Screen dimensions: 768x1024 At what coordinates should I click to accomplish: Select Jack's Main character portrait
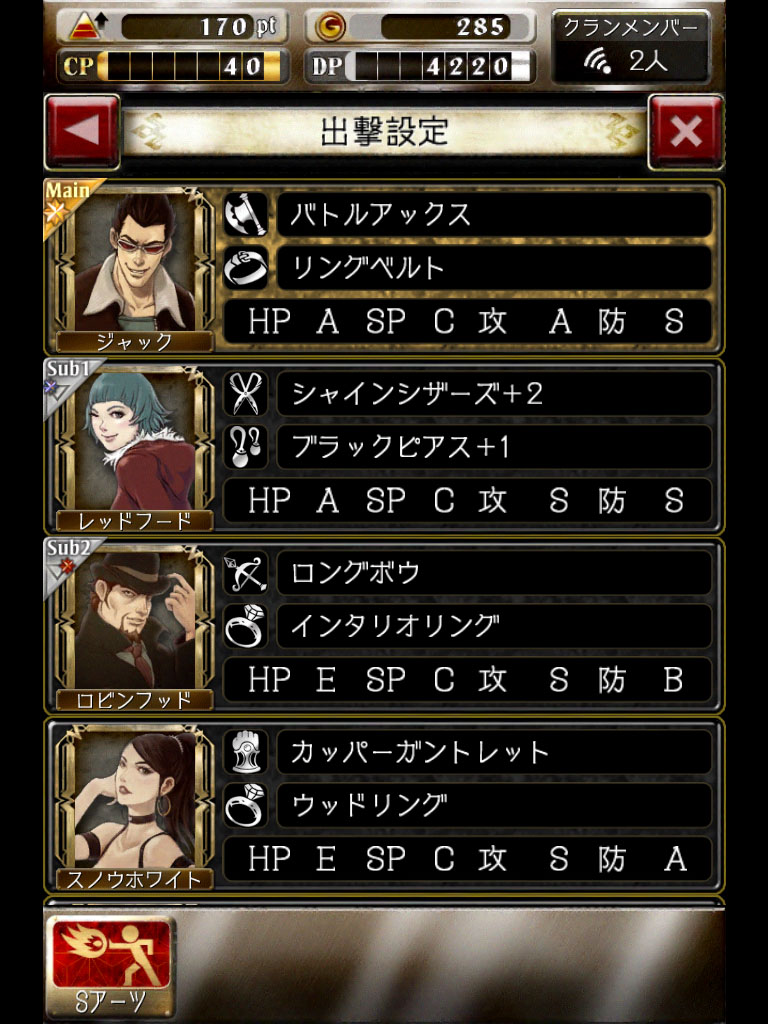135,267
